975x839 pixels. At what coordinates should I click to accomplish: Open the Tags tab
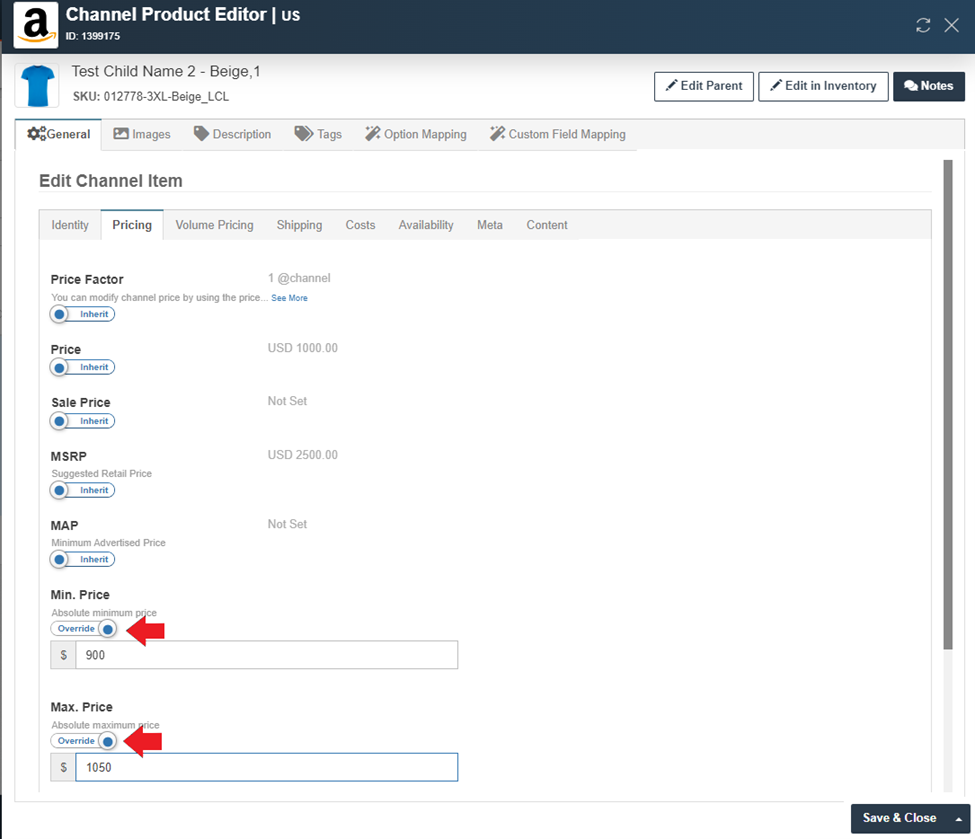click(318, 134)
